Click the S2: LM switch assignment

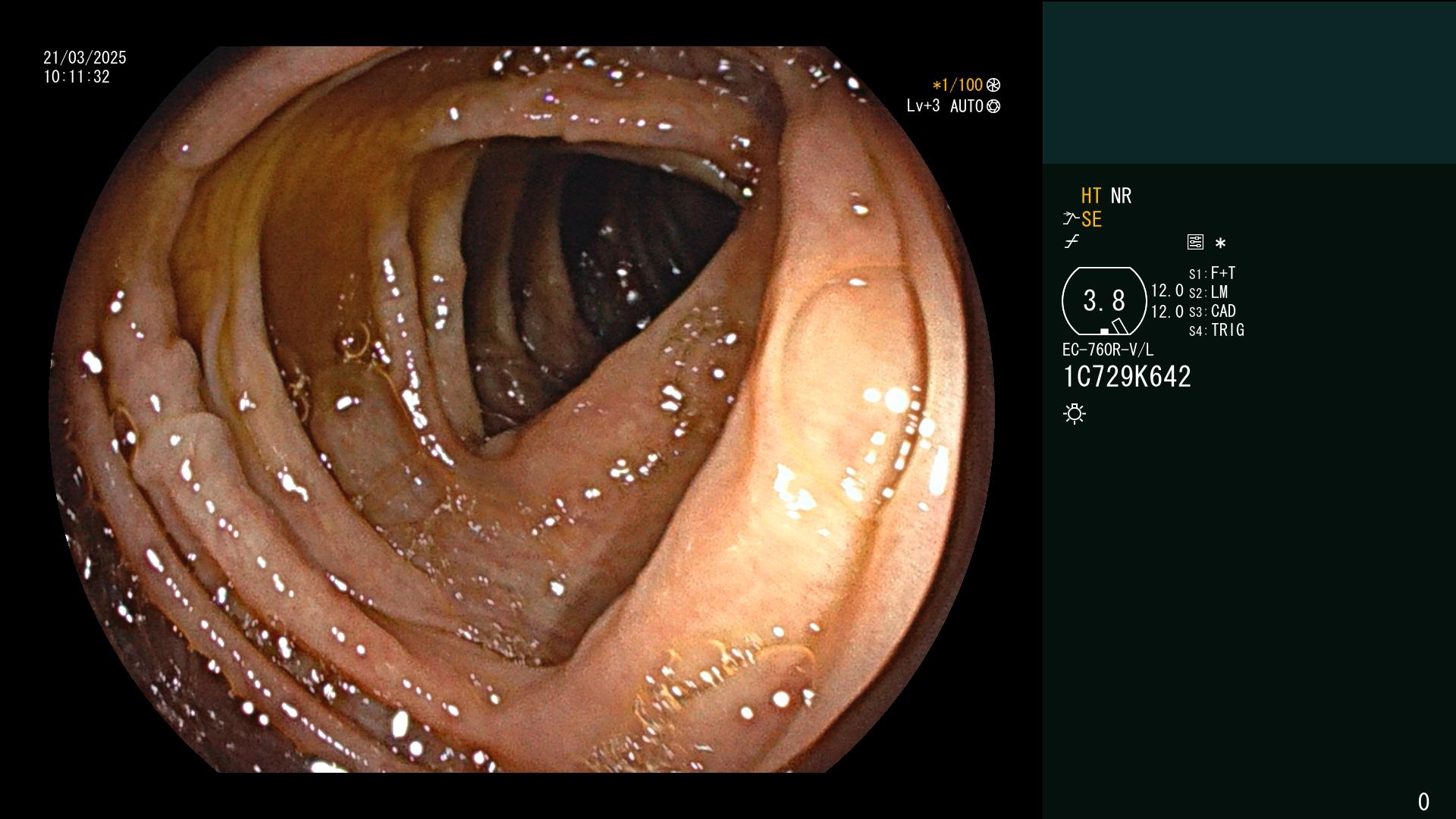(x=1209, y=292)
